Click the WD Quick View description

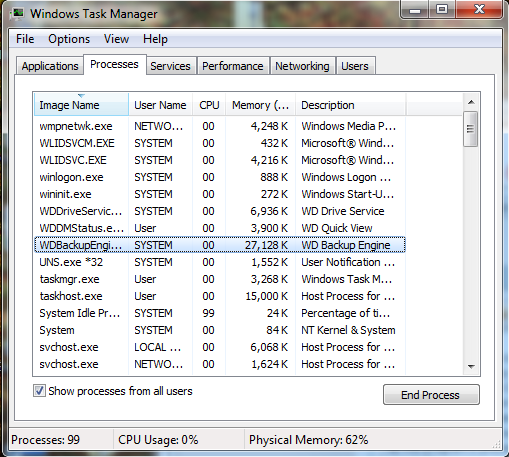pos(337,228)
